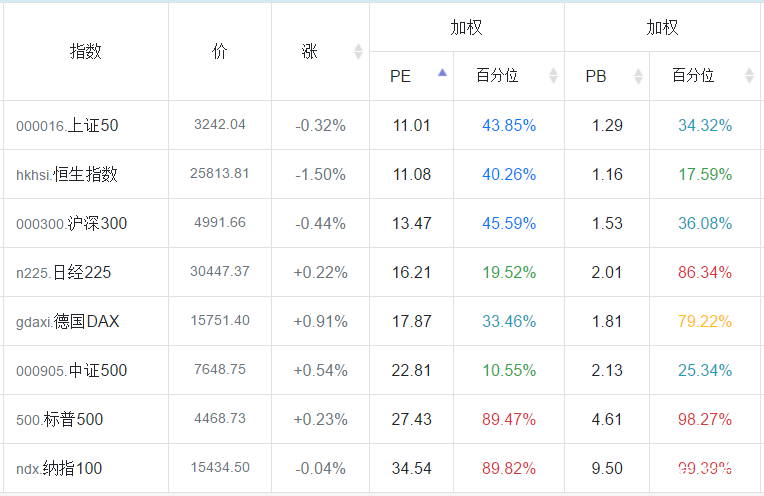Click the PE value 17.87

412,322
